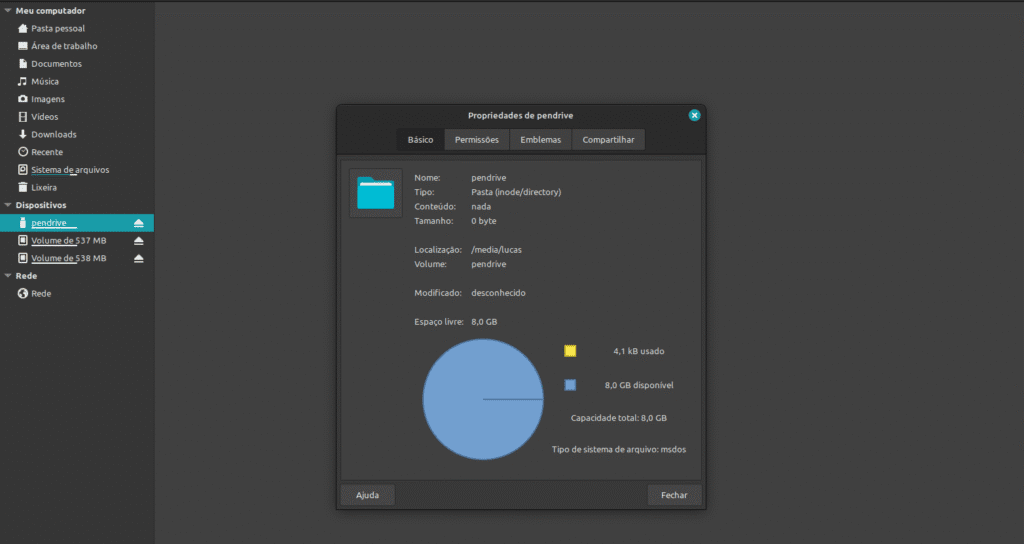Viewport: 1024px width, 544px height.
Task: Switch to the Permissões tab
Action: pyautogui.click(x=476, y=140)
